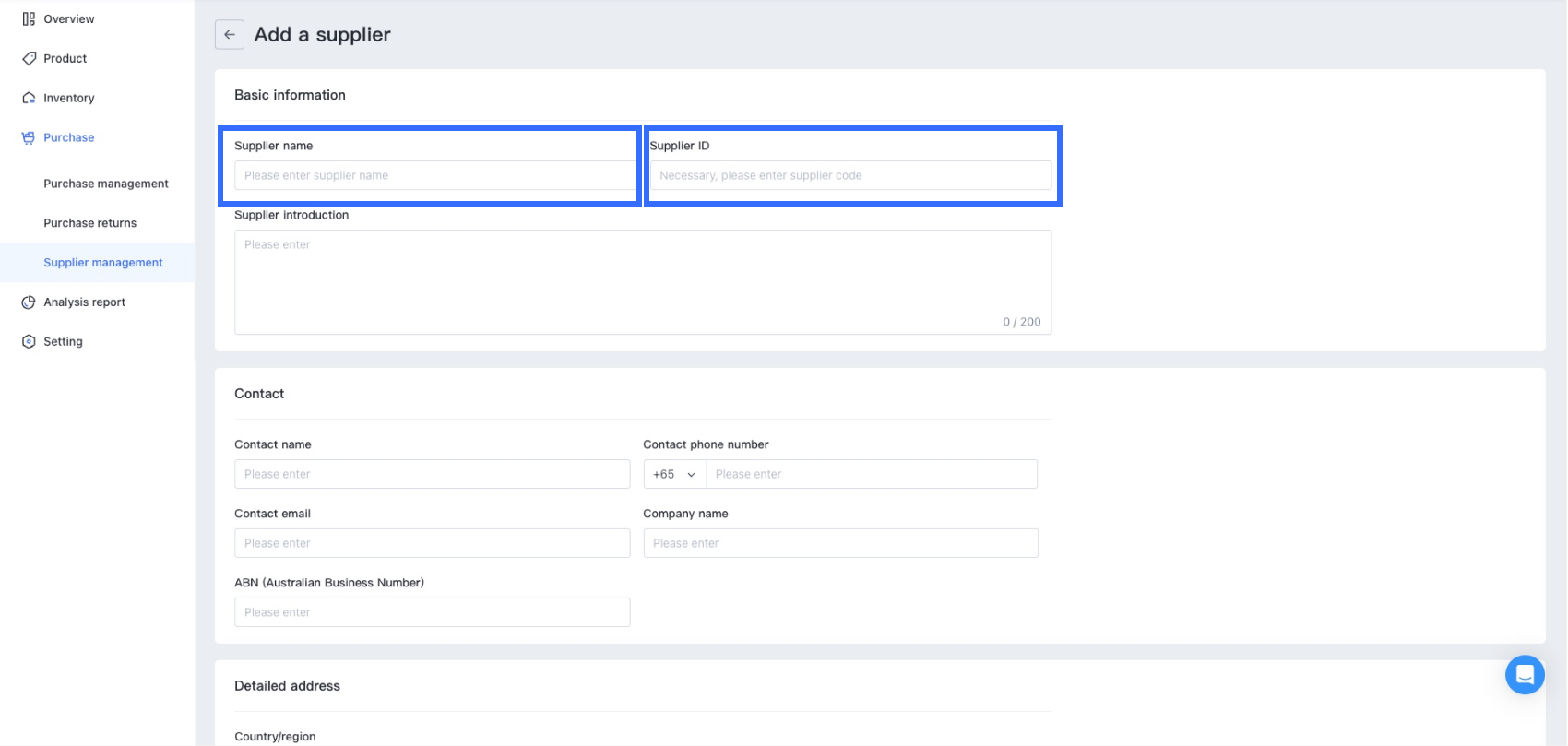Viewport: 1568px width, 746px height.
Task: Click the Contact name field
Action: (432, 474)
